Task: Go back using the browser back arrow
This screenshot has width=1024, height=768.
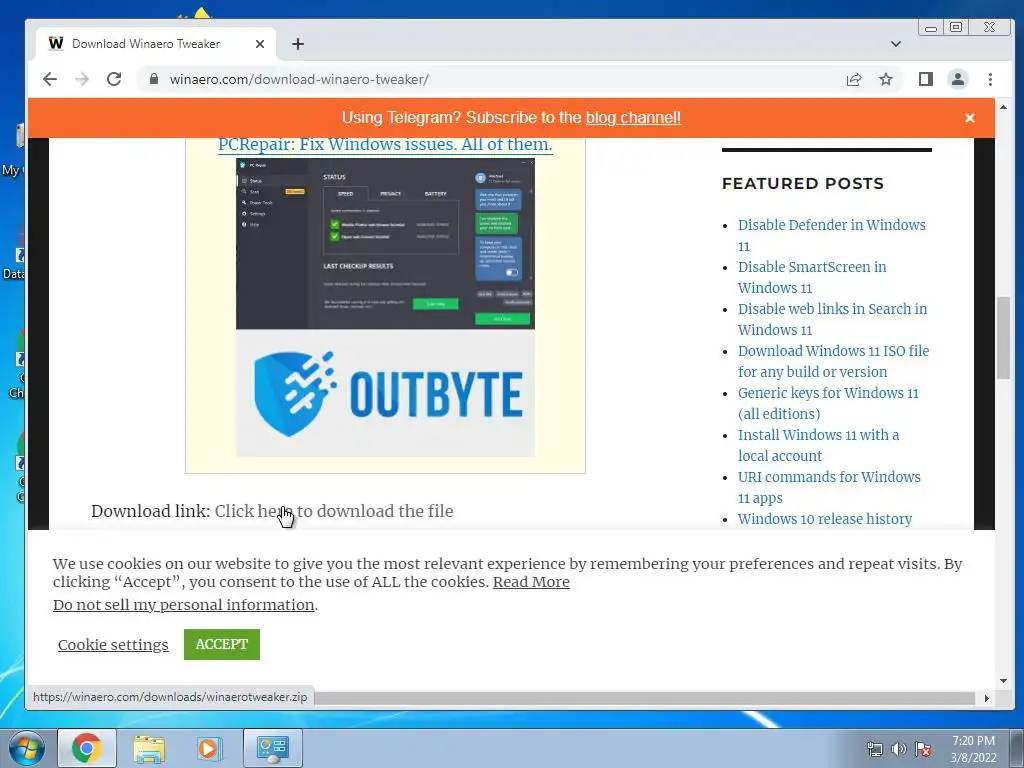Action: (50, 79)
